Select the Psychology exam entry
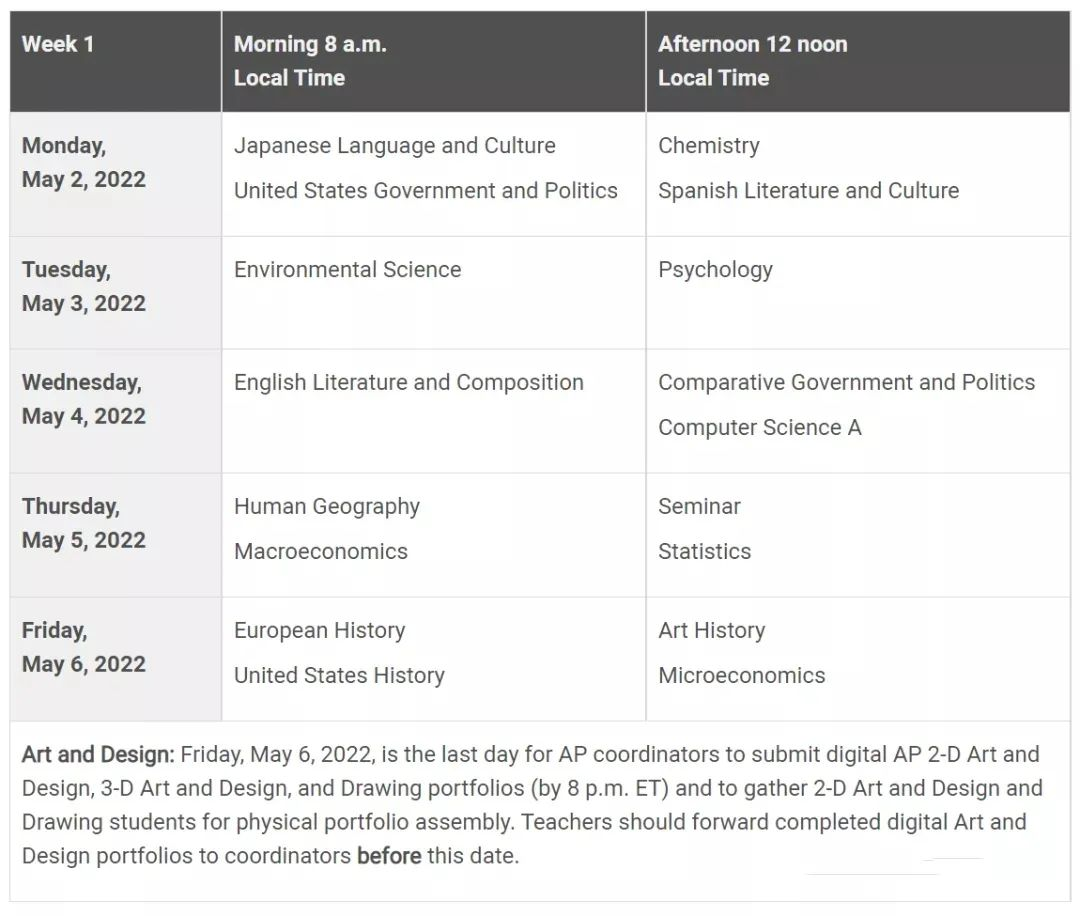1080x916 pixels. 716,270
